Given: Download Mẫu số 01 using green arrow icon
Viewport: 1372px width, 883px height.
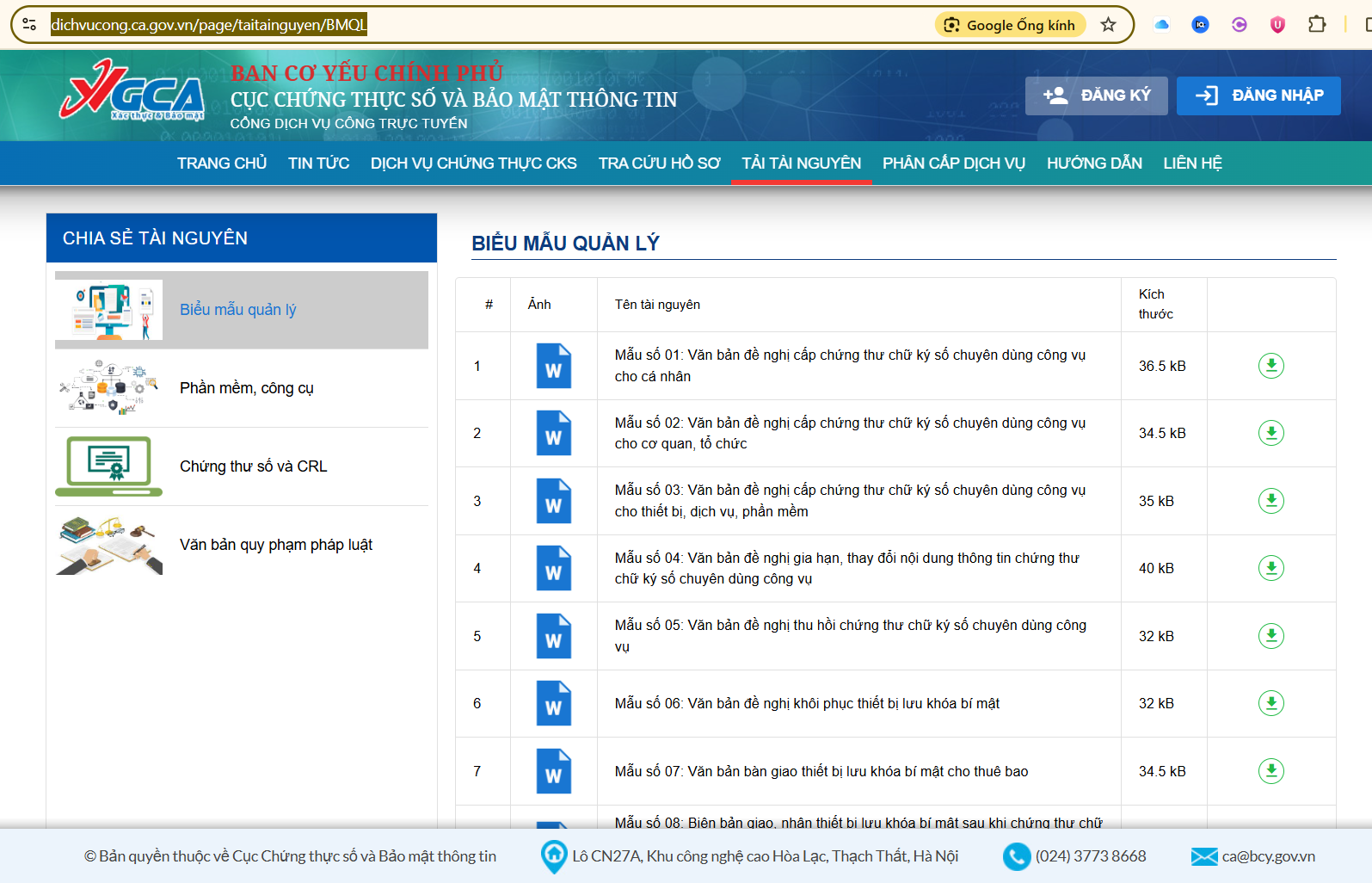Looking at the screenshot, I should coord(1270,366).
